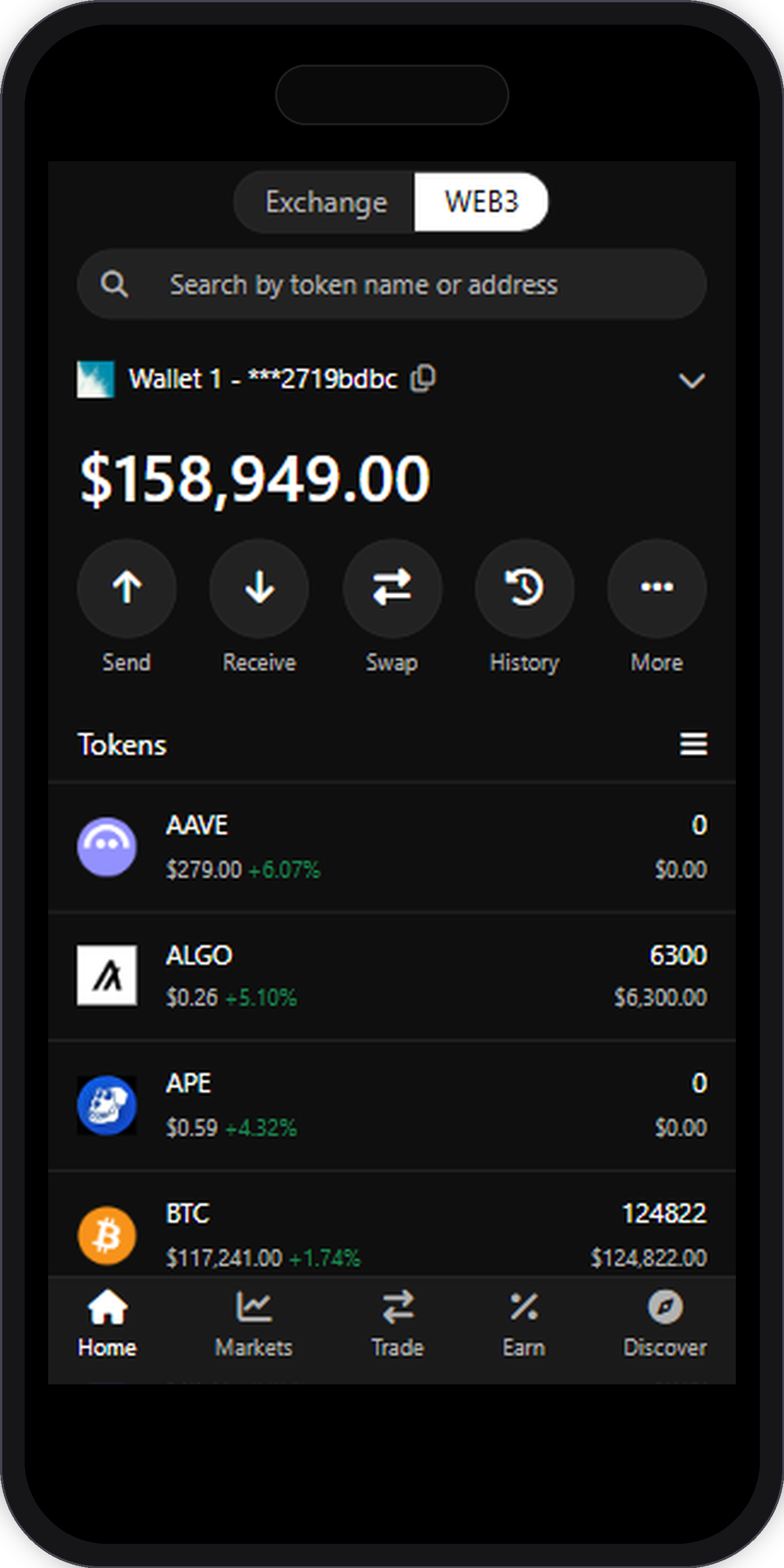784x1568 pixels.
Task: Tap the Receive down-arrow icon
Action: (x=259, y=587)
